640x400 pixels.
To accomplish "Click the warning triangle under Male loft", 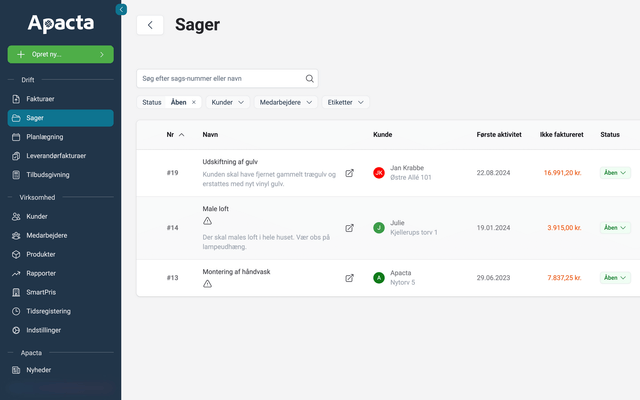I will (x=207, y=221).
